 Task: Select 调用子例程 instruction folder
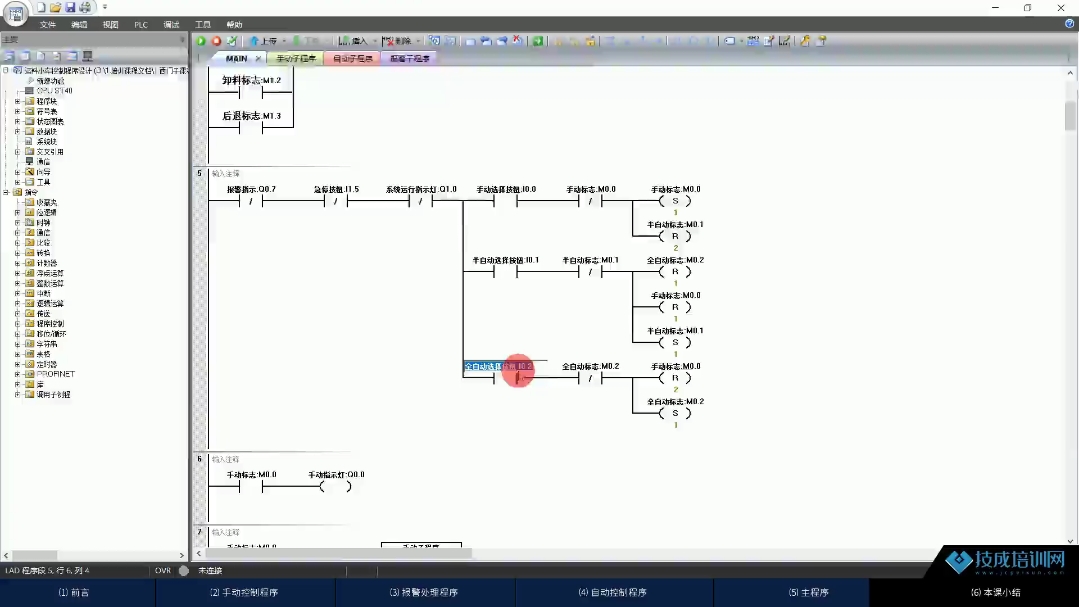pos(53,394)
